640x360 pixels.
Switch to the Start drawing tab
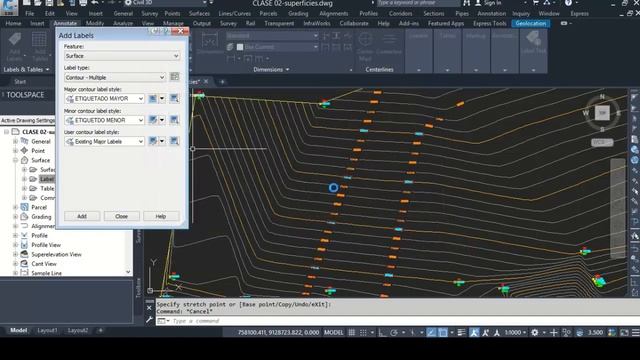pyautogui.click(x=20, y=82)
